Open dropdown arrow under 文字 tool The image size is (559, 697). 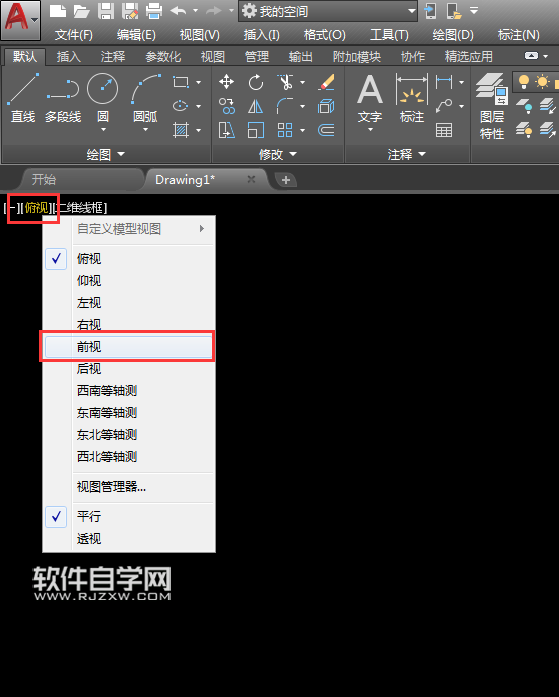click(370, 130)
